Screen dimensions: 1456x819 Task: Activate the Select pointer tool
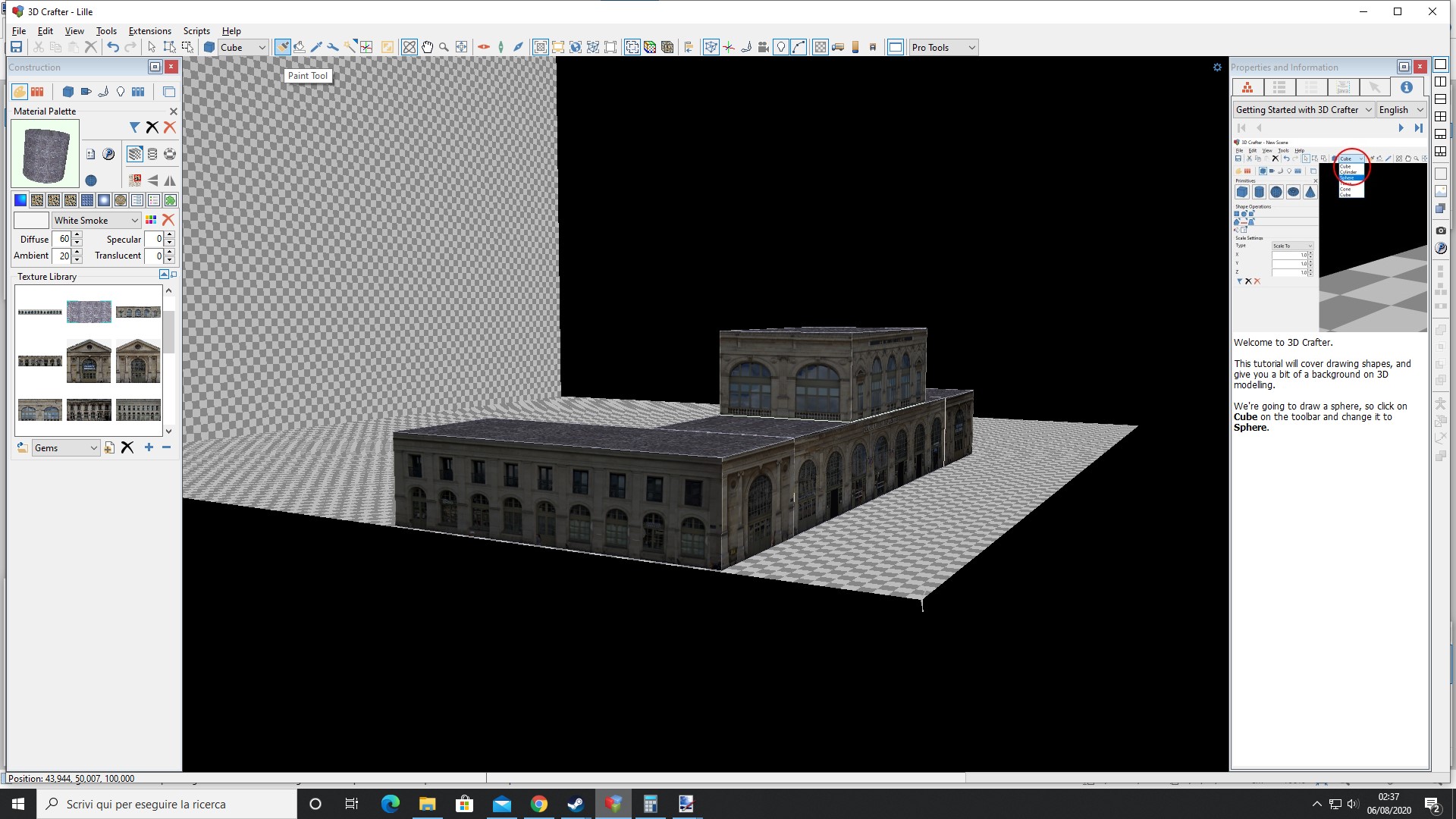click(x=152, y=47)
